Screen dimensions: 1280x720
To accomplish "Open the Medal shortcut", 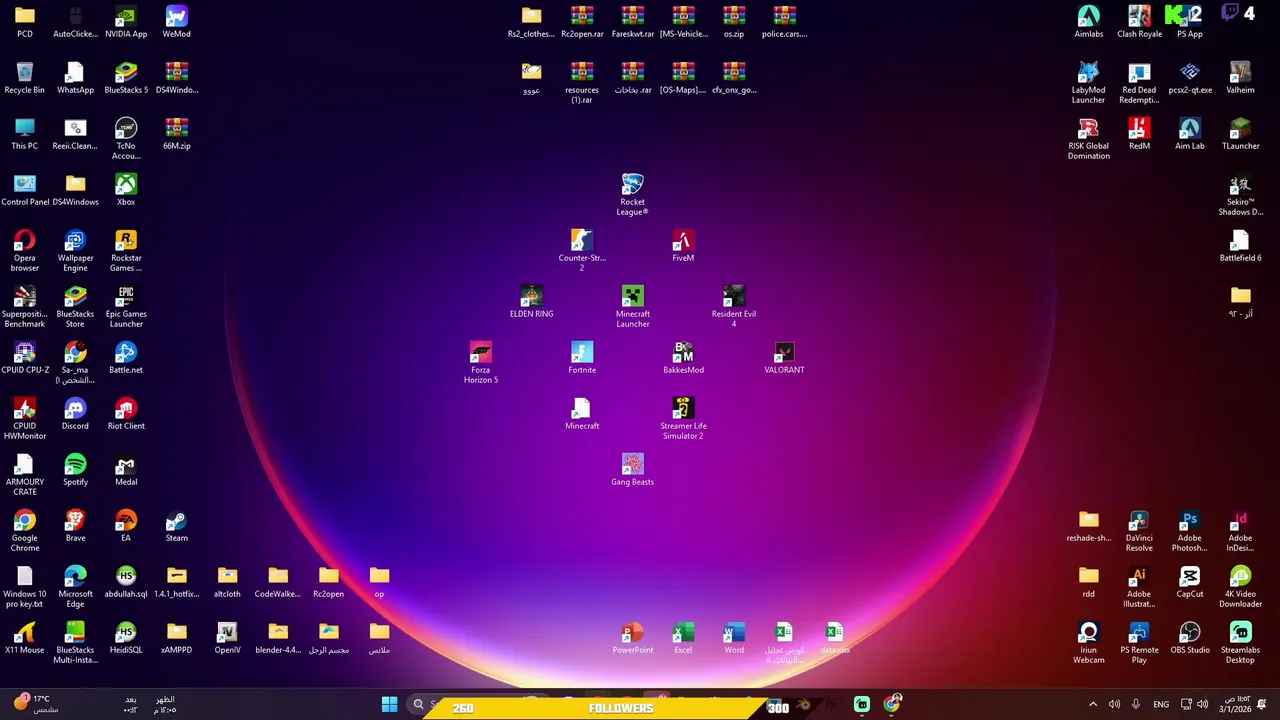I will (126, 470).
